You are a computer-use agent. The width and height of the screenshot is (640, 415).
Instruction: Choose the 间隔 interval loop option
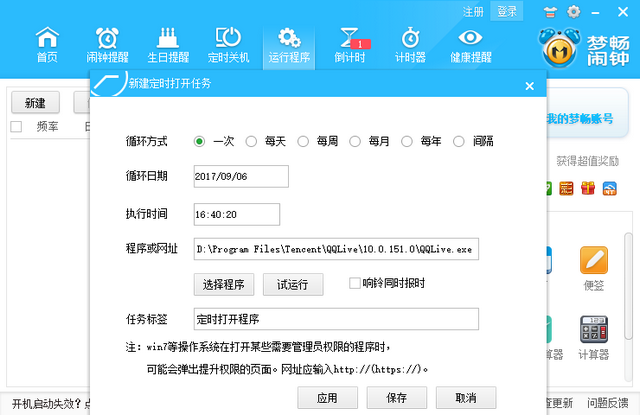[x=460, y=142]
